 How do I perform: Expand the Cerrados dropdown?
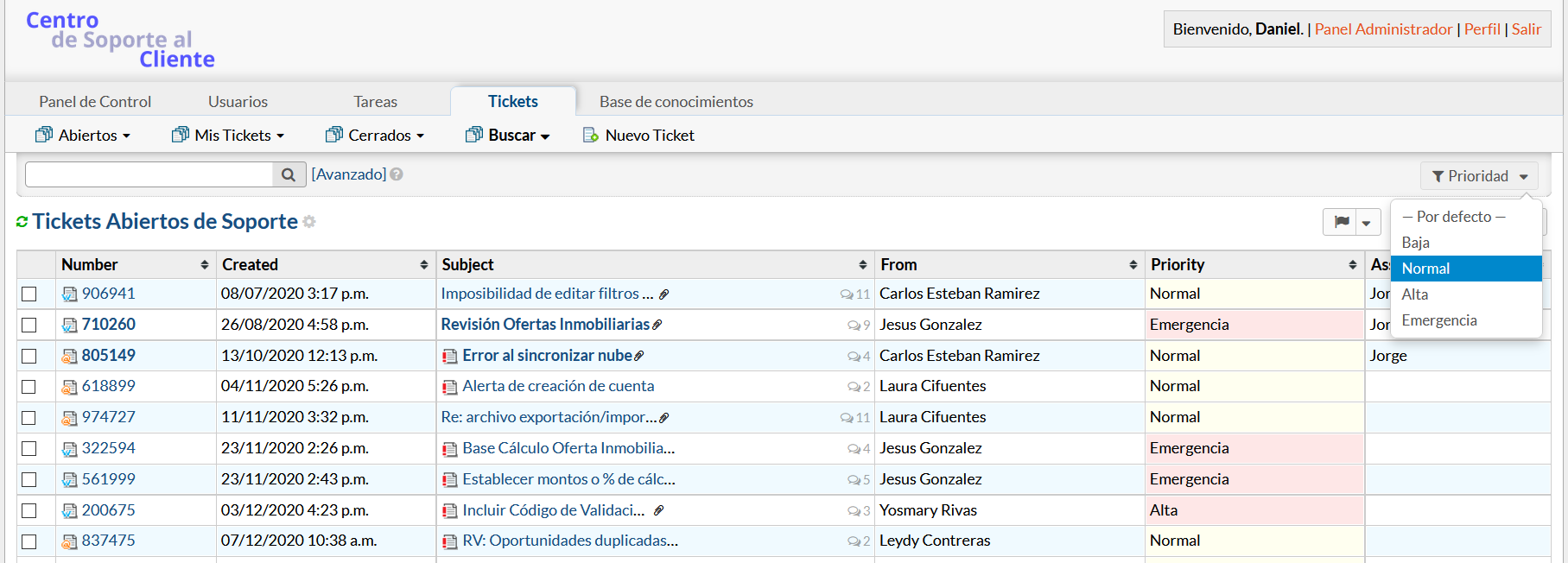(375, 136)
